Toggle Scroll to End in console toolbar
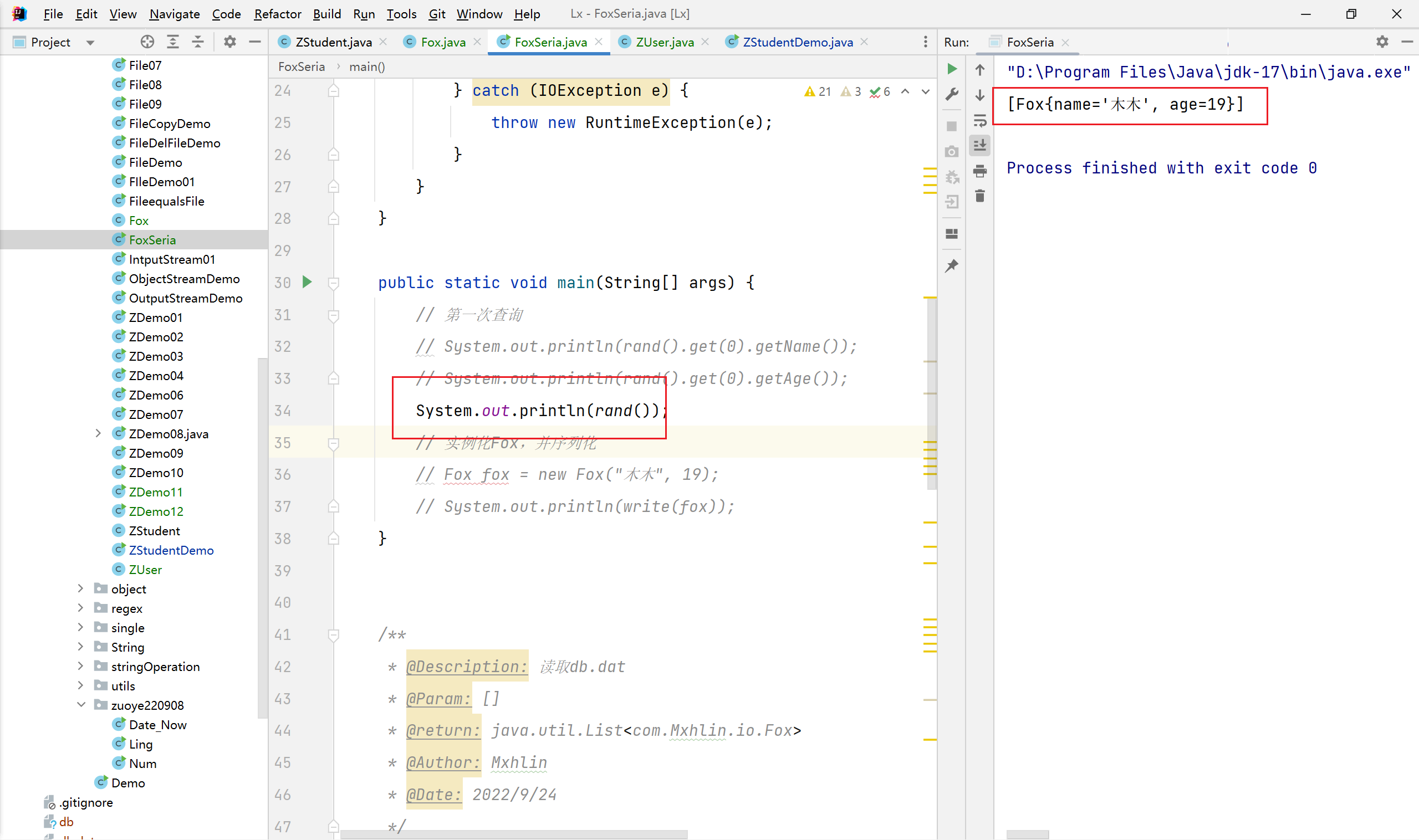This screenshot has width=1419, height=840. [x=979, y=146]
